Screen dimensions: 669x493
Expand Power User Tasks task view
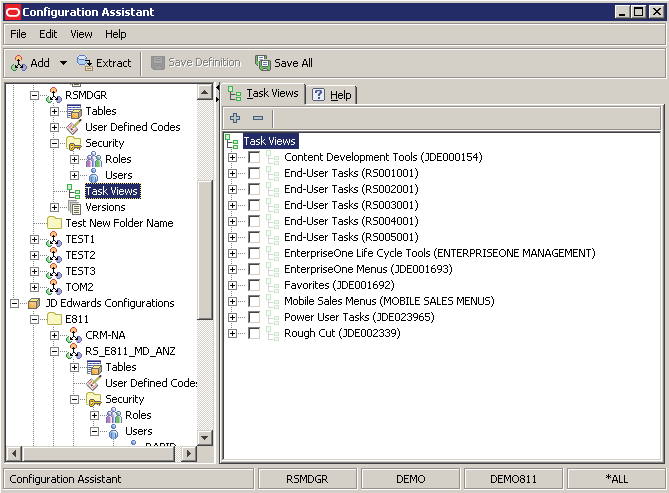(232, 318)
